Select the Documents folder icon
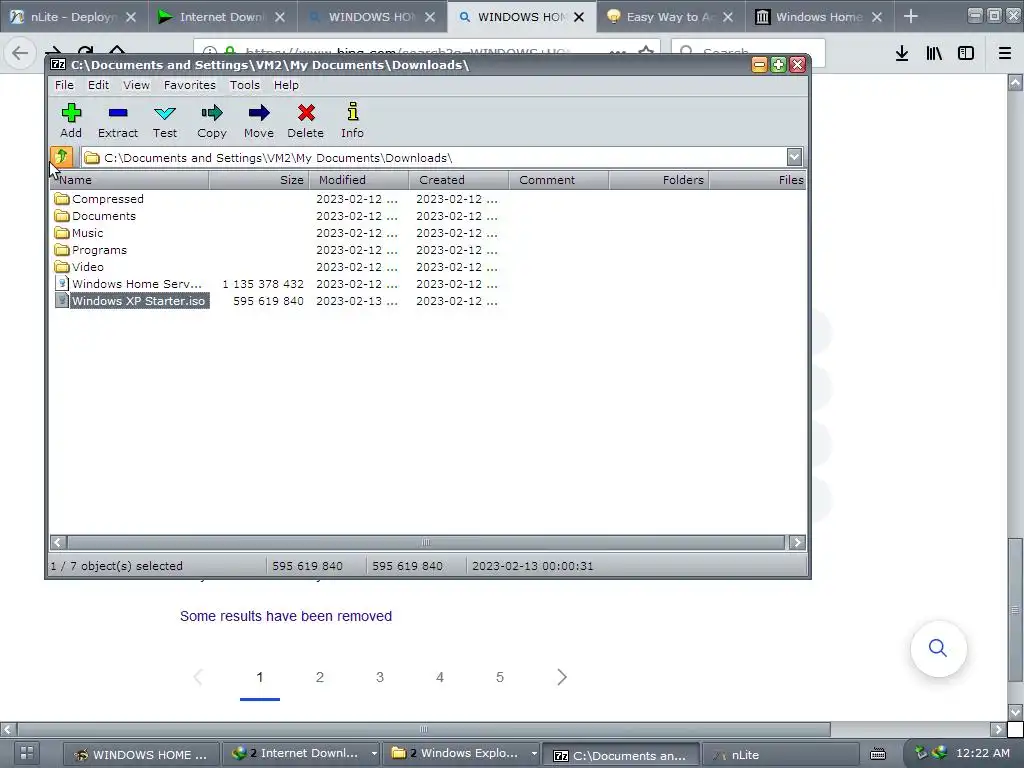 click(62, 216)
